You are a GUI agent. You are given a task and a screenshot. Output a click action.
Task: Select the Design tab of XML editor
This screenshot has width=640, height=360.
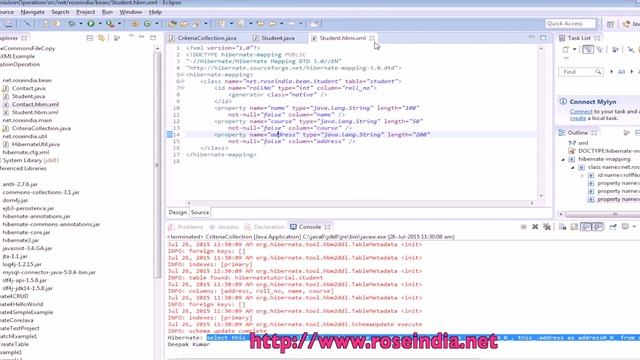pos(178,212)
